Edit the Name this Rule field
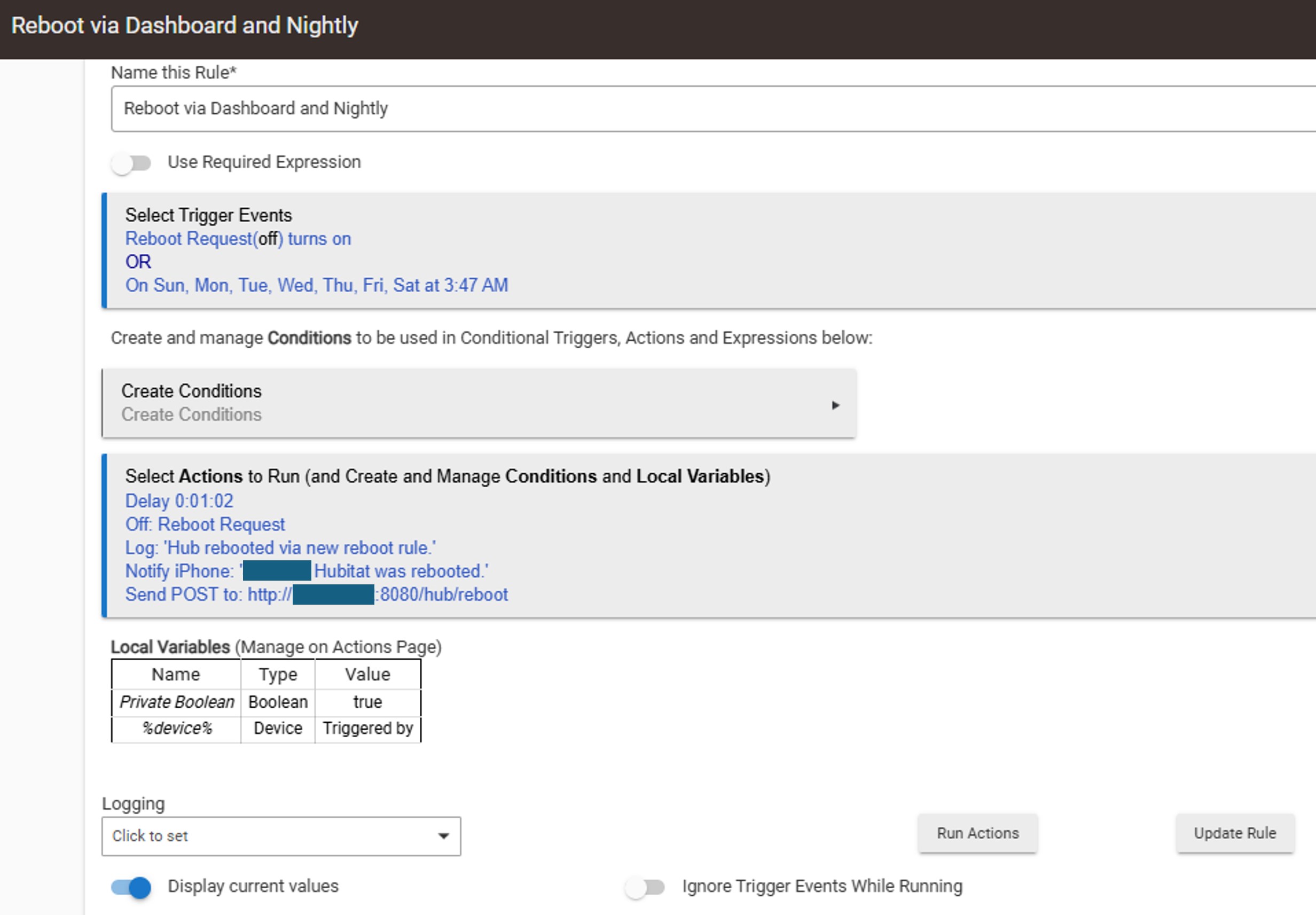Screen dimensions: 1316x915 713,109
